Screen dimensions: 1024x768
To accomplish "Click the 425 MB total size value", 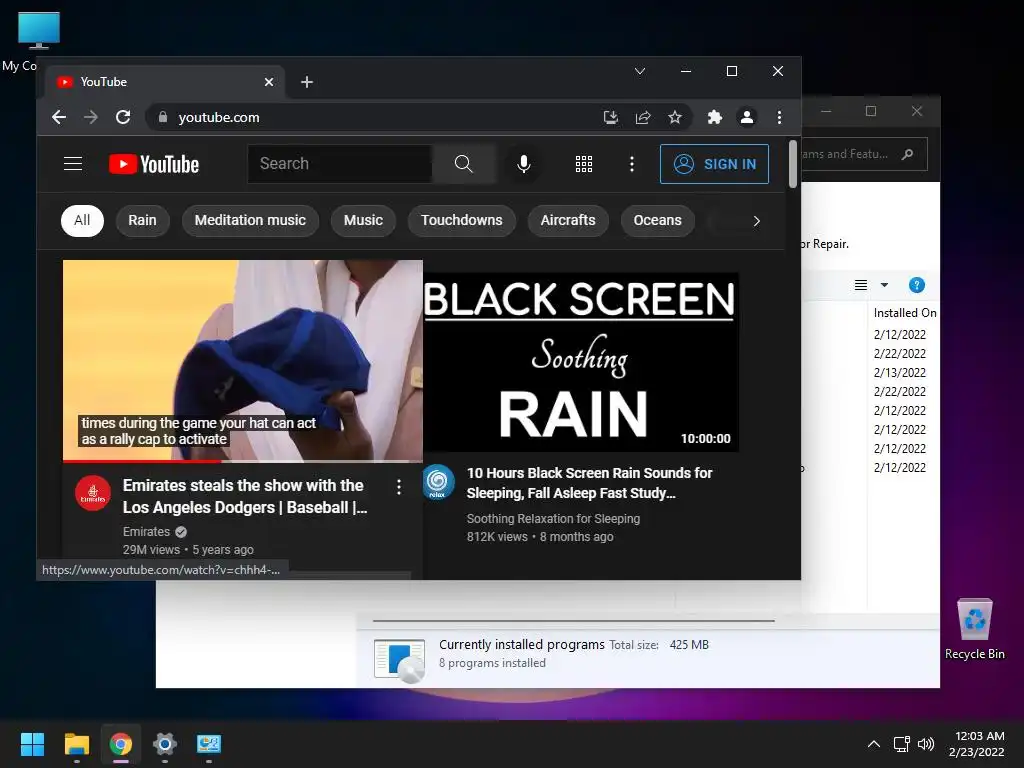I will [x=689, y=645].
